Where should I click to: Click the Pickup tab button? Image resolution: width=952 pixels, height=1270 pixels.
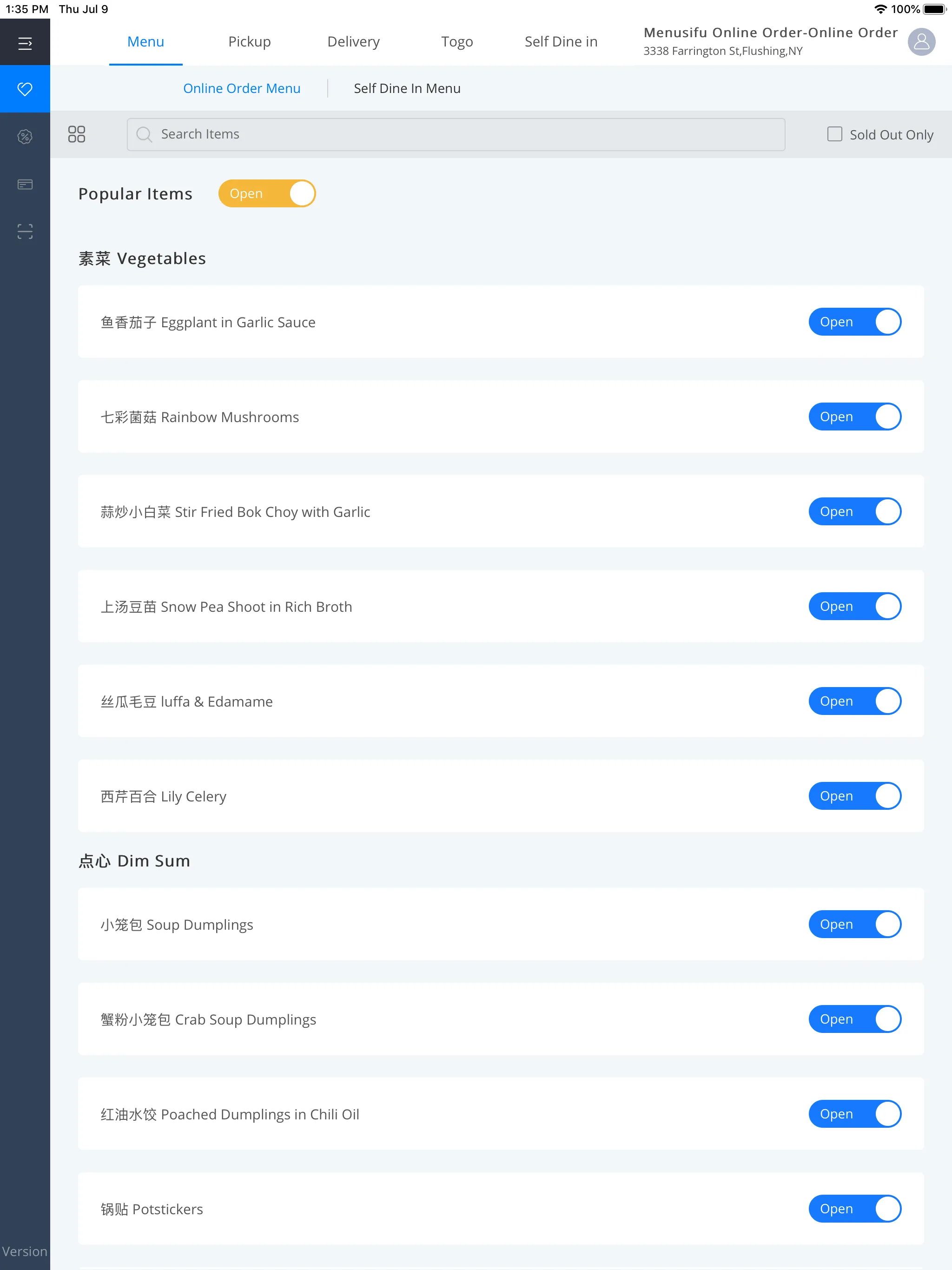coord(249,41)
